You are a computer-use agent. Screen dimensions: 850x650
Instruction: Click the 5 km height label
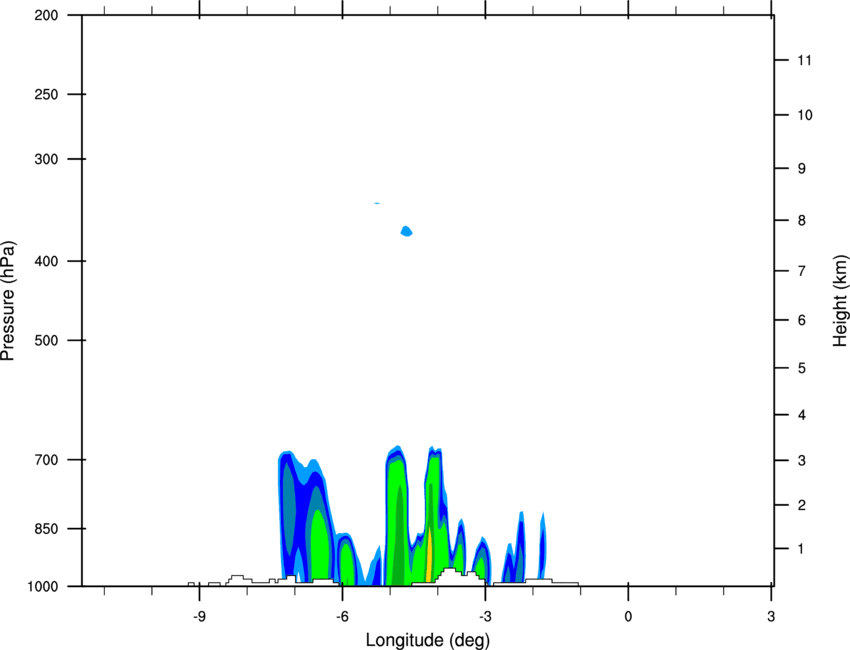coord(802,368)
